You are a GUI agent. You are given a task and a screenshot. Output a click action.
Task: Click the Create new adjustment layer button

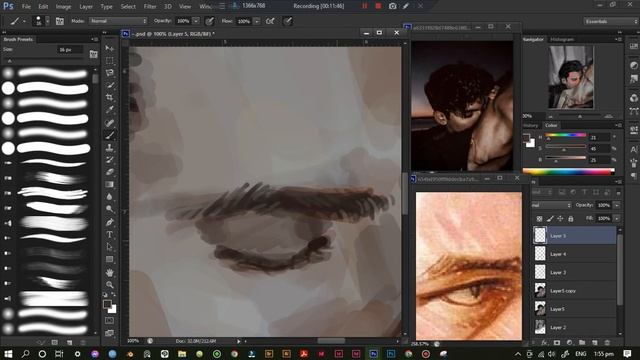click(569, 342)
